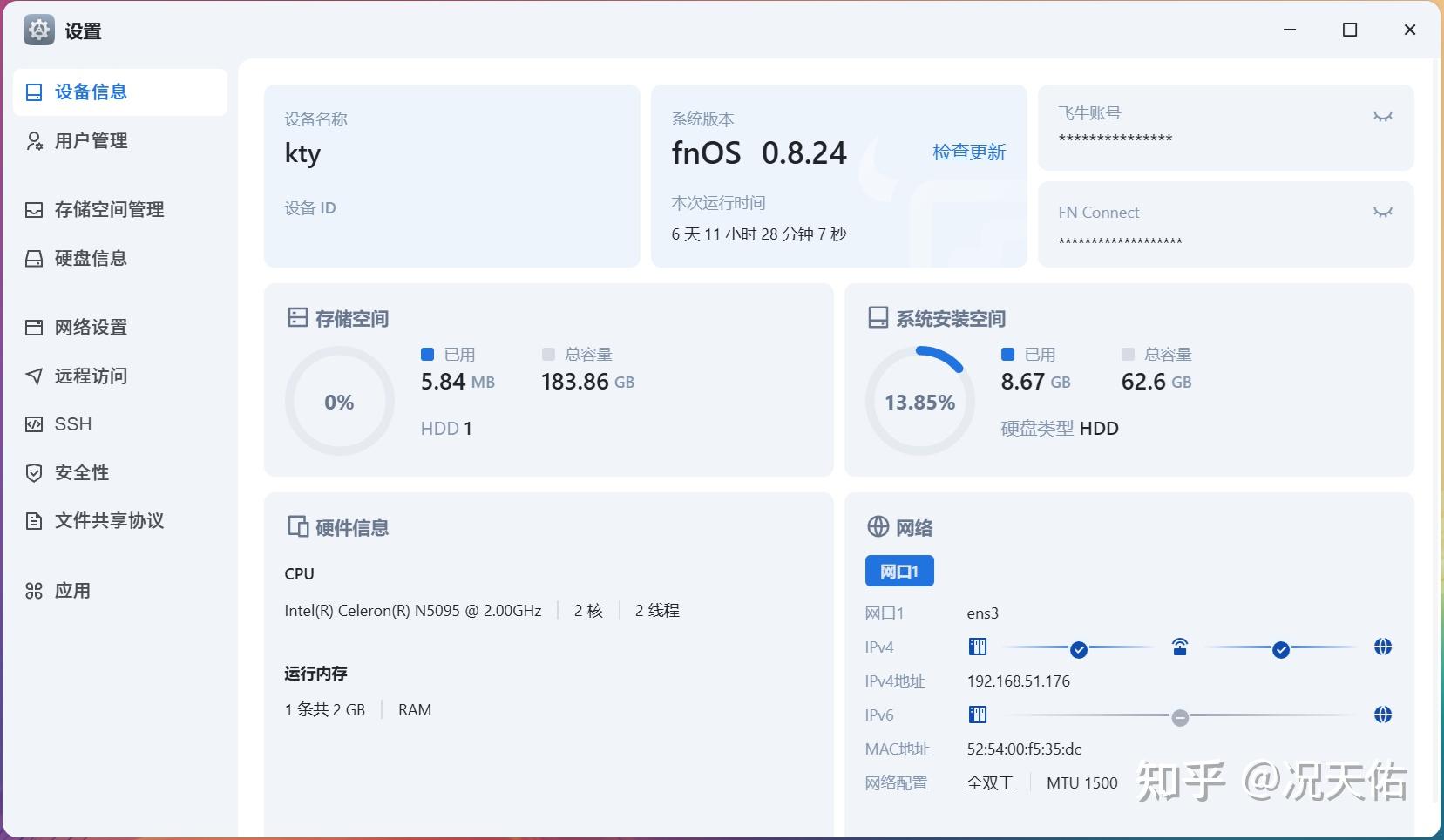Click the 13.85% system space usage ring
The width and height of the screenshot is (1444, 840).
pos(920,401)
